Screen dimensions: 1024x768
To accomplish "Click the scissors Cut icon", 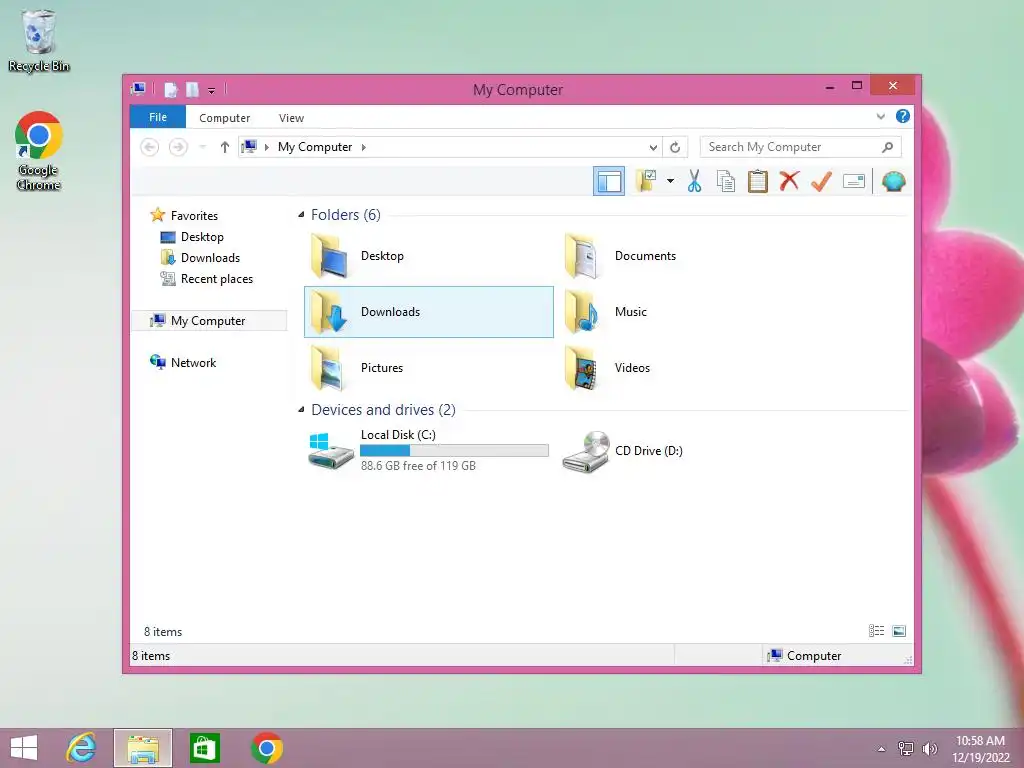I will (694, 181).
